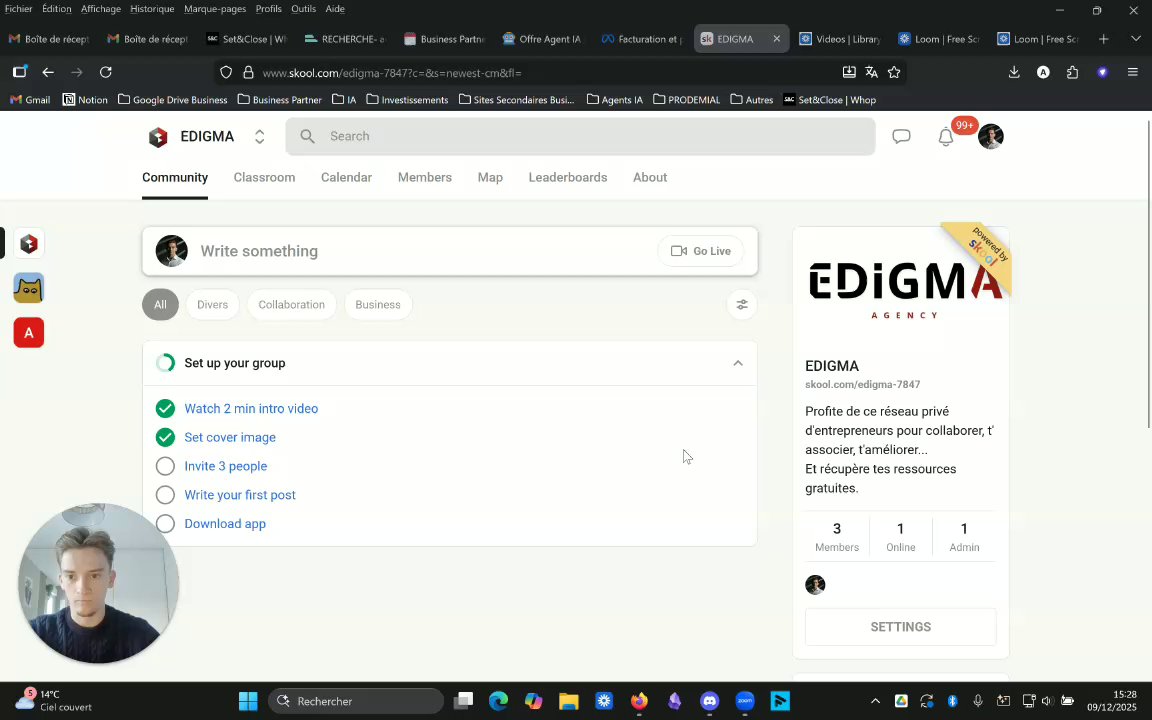Image resolution: width=1152 pixels, height=720 pixels.
Task: Switch to the Videos | Library tab
Action: [x=840, y=39]
